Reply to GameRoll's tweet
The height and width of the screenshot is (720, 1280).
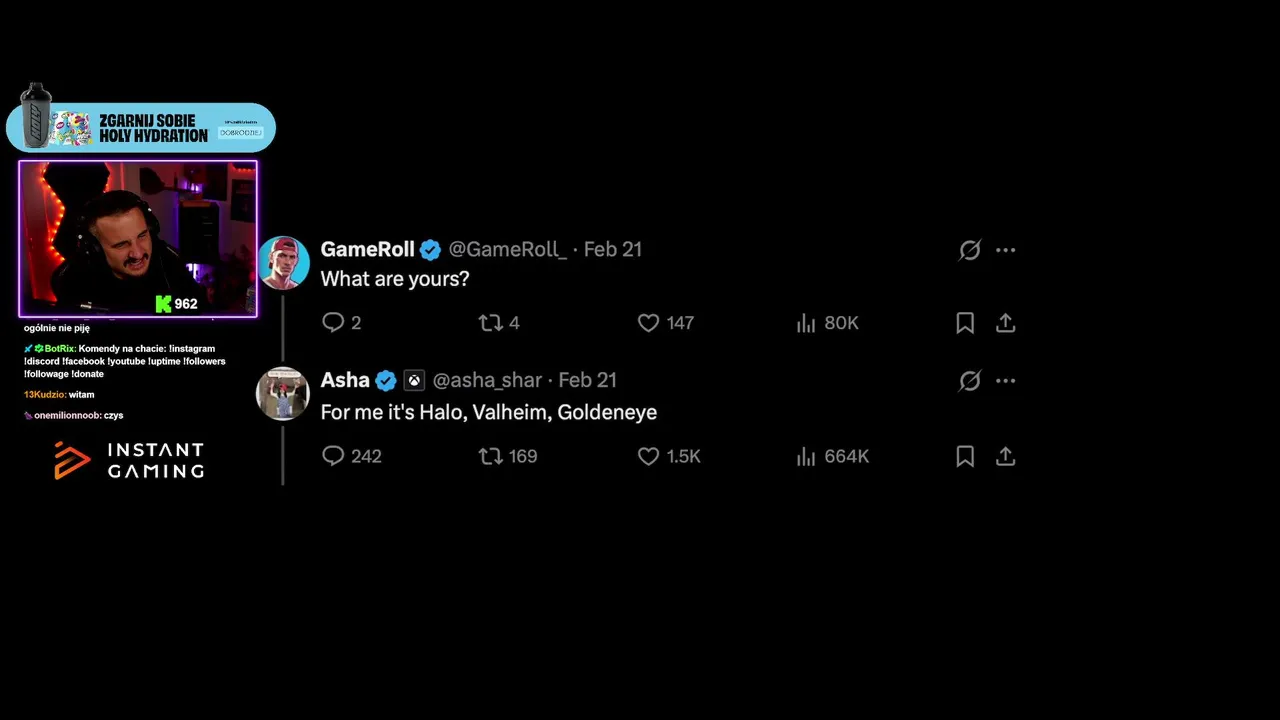click(333, 322)
